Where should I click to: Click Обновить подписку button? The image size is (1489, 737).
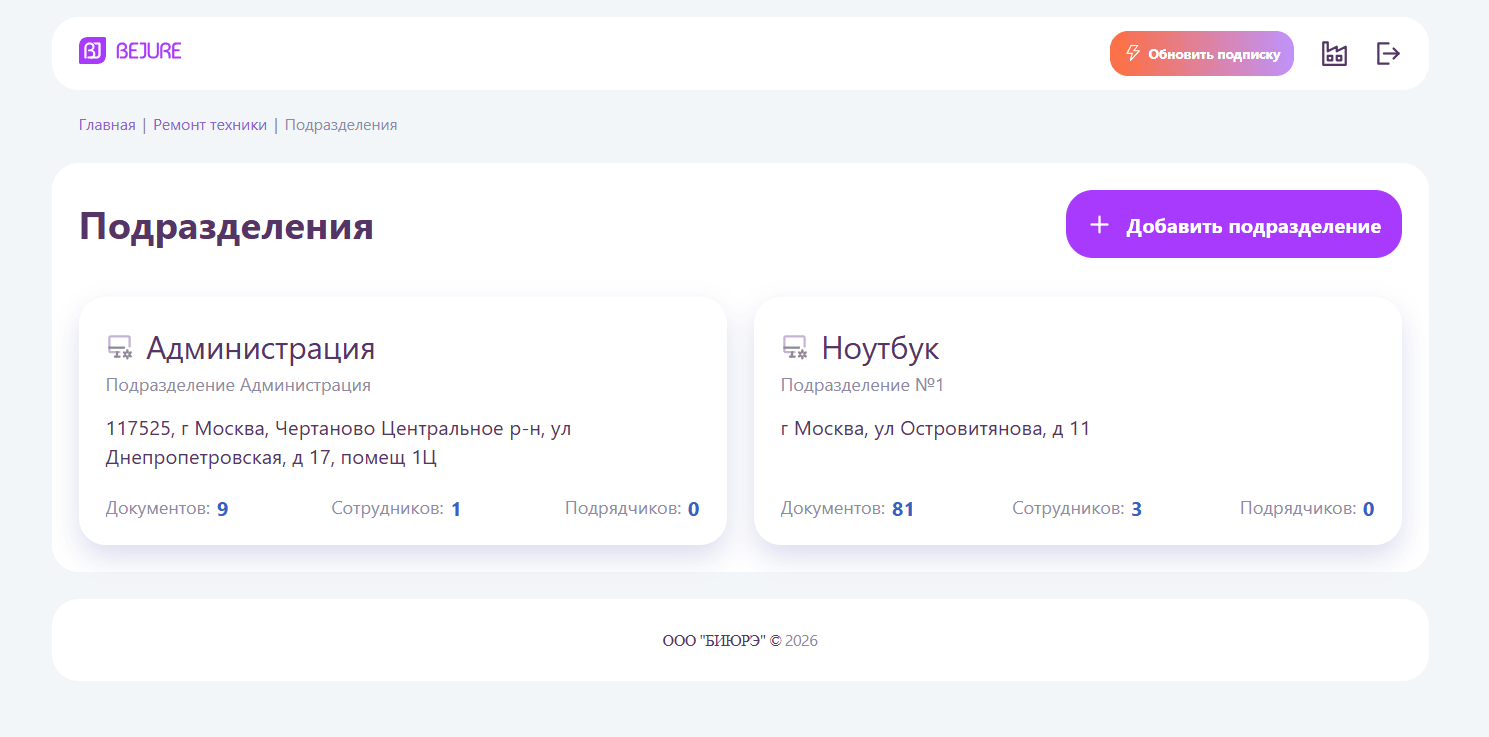pos(1201,54)
